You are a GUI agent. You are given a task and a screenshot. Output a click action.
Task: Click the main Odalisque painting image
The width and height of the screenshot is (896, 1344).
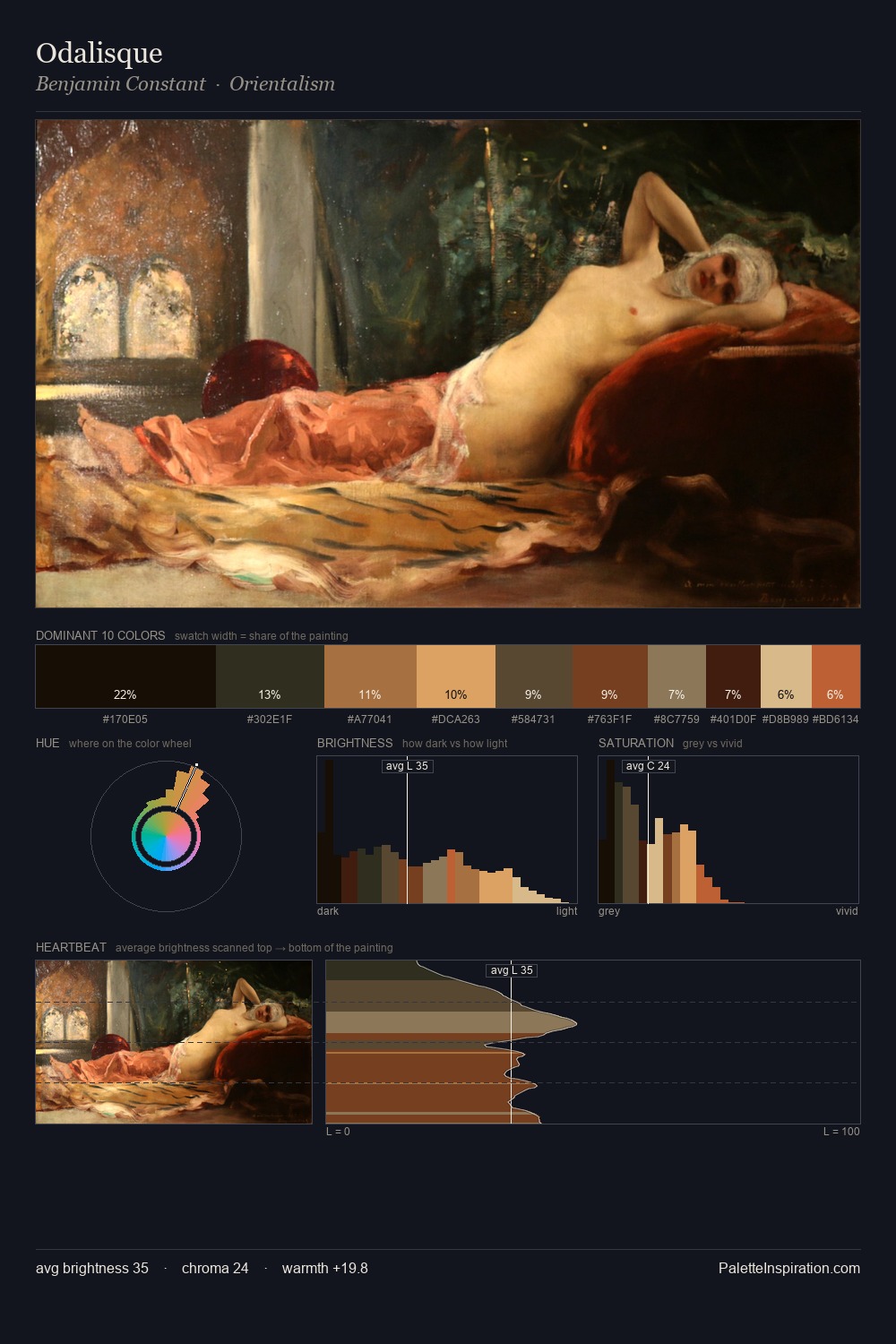pyautogui.click(x=448, y=364)
